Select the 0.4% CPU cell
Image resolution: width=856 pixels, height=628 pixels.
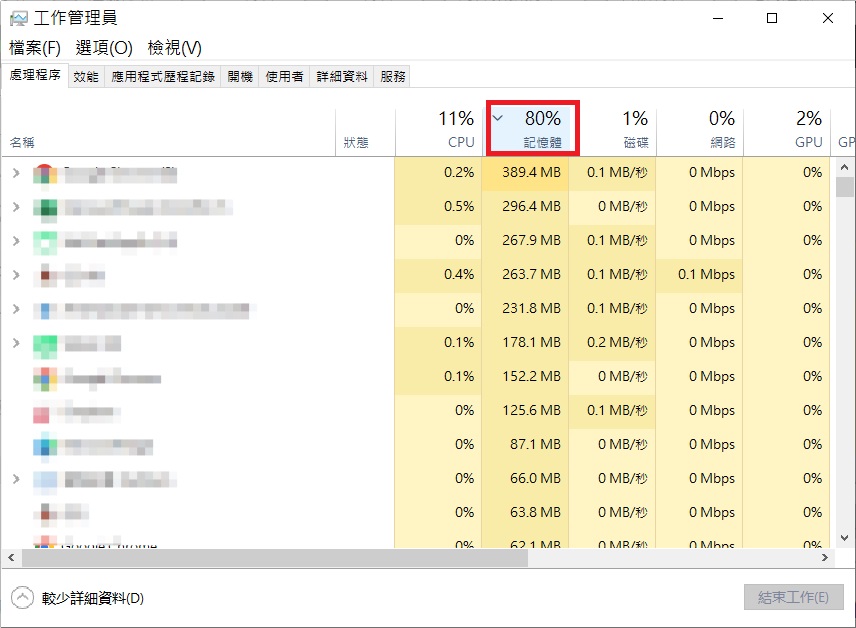coord(438,274)
